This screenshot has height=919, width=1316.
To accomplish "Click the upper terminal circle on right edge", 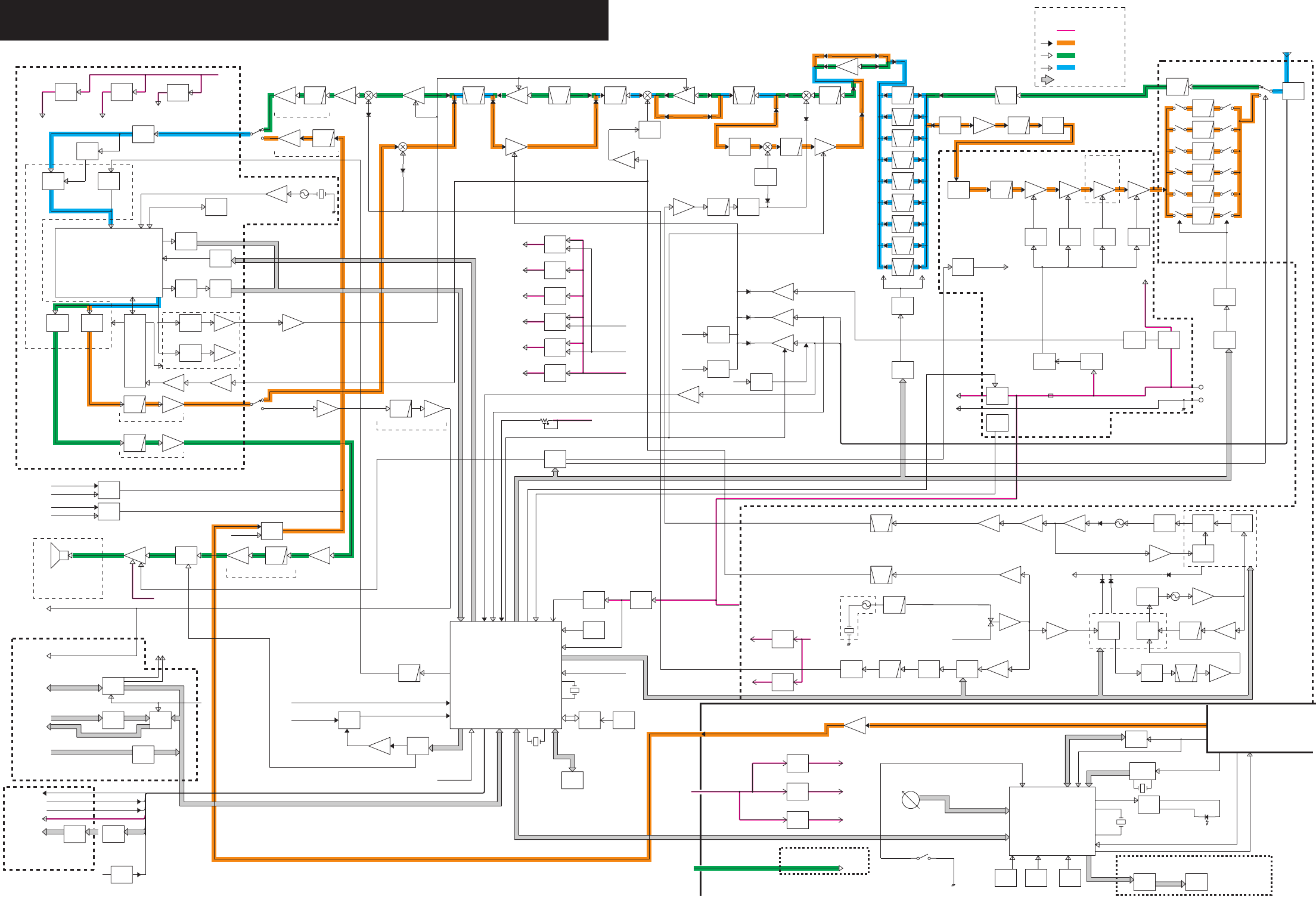I will [x=1201, y=387].
